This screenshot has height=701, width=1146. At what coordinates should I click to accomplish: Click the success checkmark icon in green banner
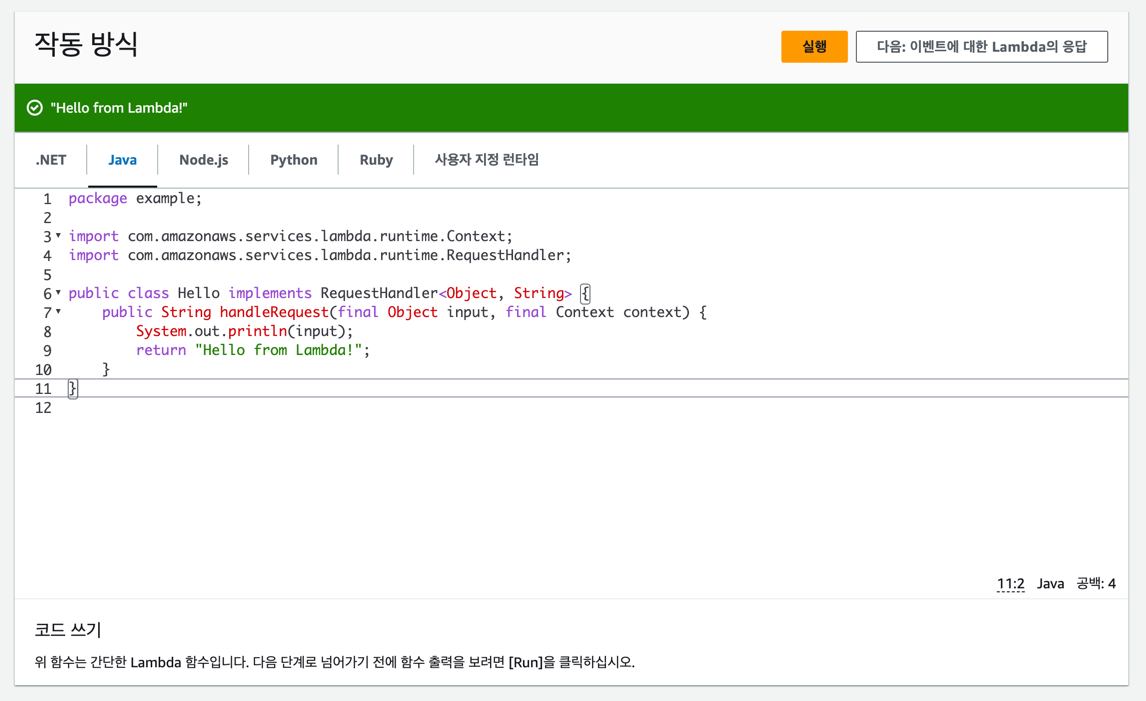tap(34, 108)
